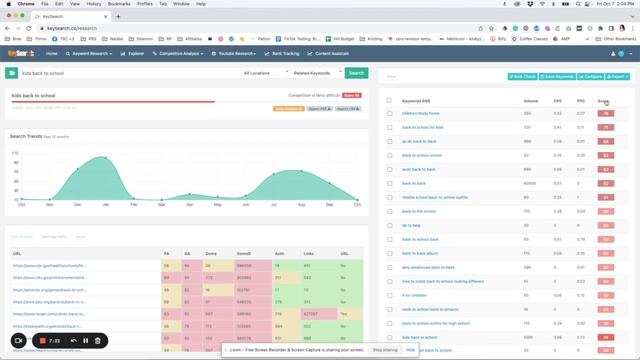The image size is (640, 360).
Task: Hide the Loom sharing banner
Action: [x=410, y=350]
